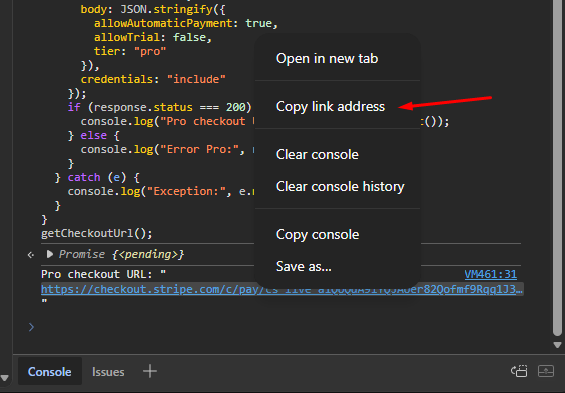Image resolution: width=565 pixels, height=393 pixels.
Task: Switch to the Console drawer tab
Action: click(x=50, y=371)
